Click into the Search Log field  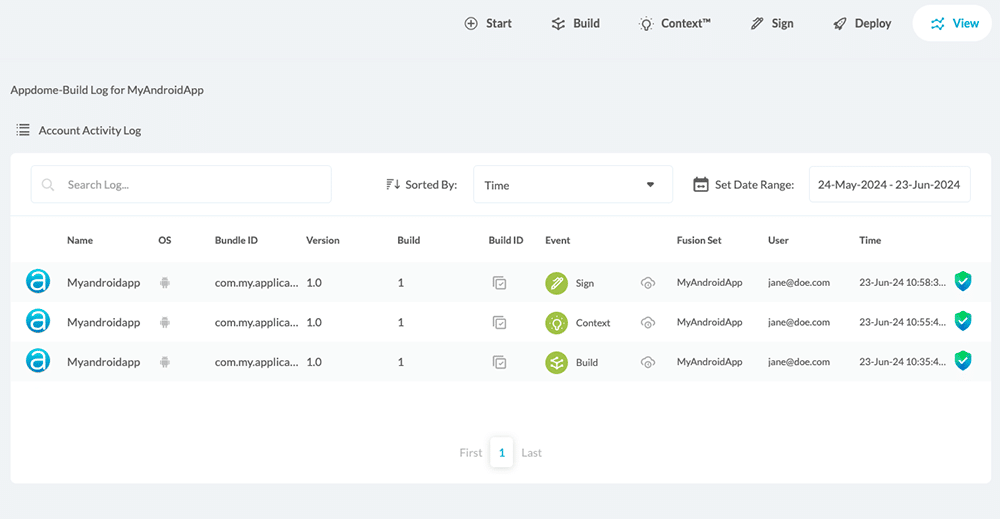tap(190, 185)
